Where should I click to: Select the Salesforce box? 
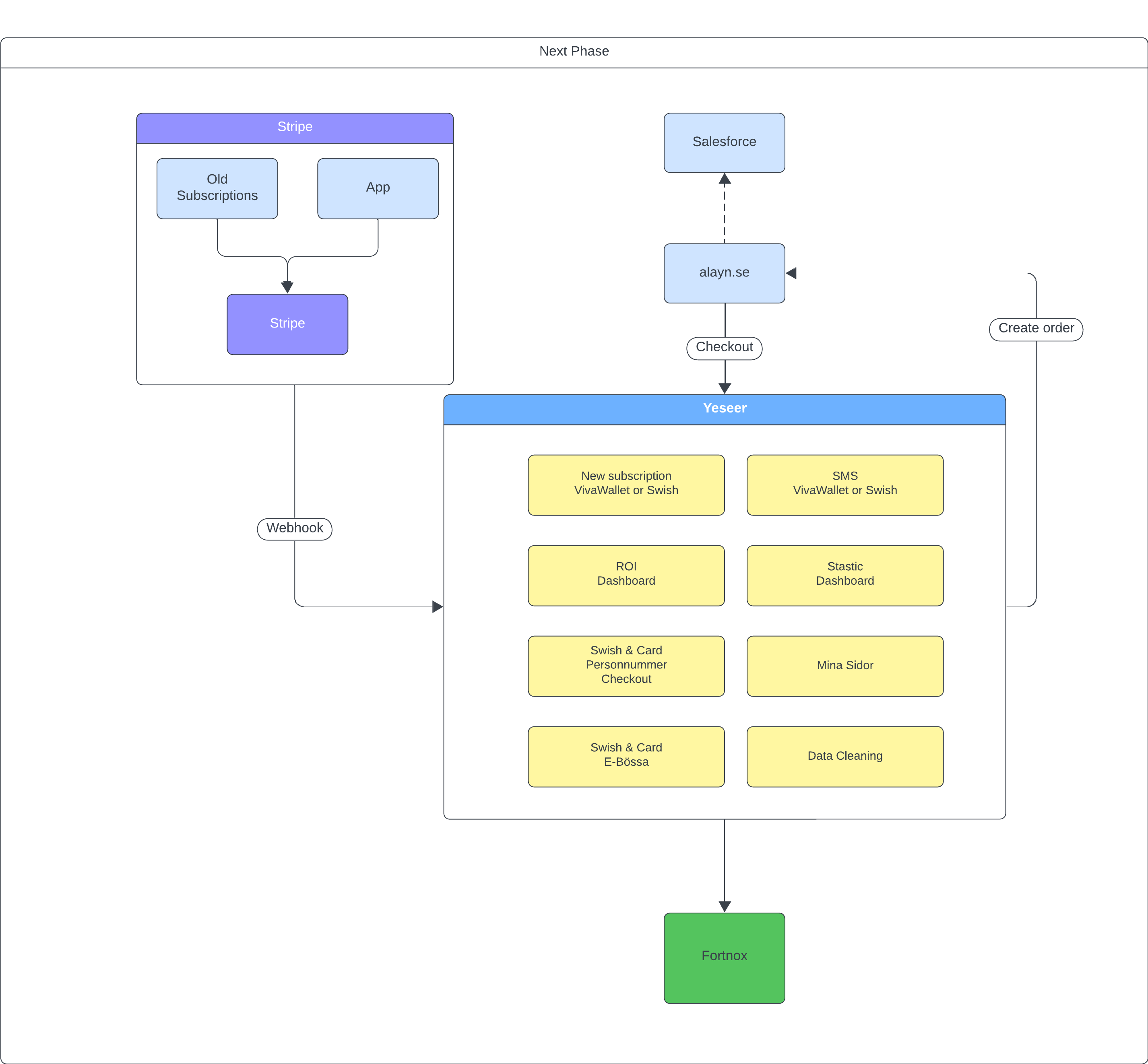coord(724,143)
